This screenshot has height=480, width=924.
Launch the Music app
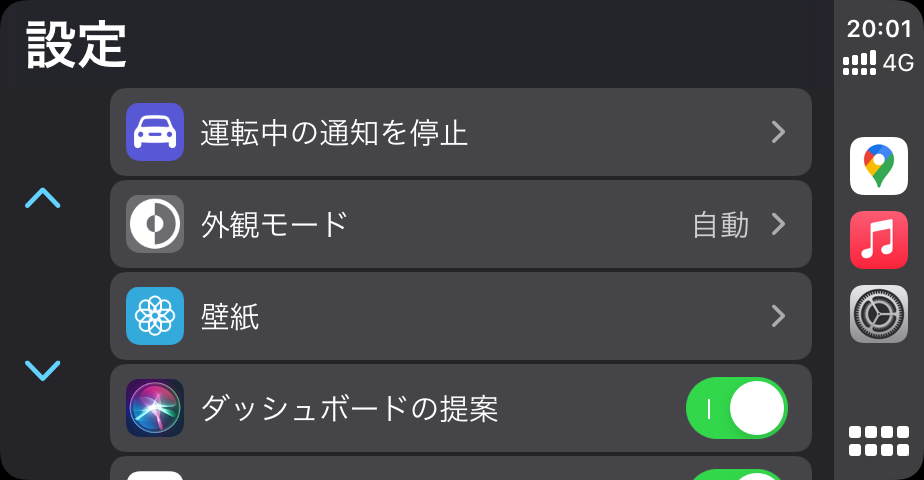(x=879, y=240)
